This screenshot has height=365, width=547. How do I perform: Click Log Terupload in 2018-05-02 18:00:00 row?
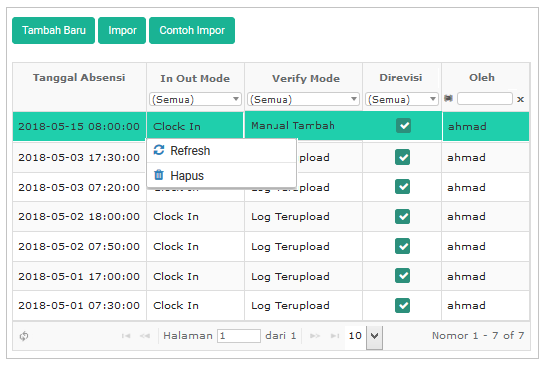coord(290,216)
